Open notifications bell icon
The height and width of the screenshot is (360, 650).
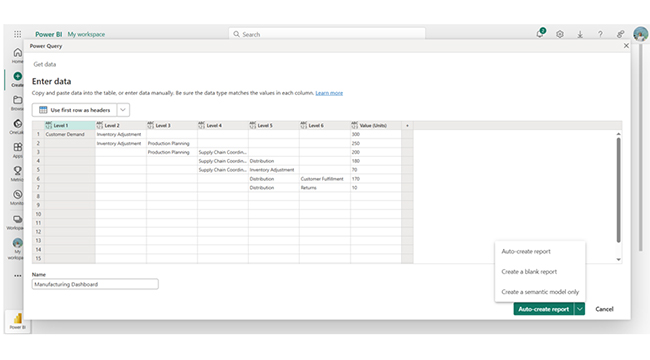(540, 34)
